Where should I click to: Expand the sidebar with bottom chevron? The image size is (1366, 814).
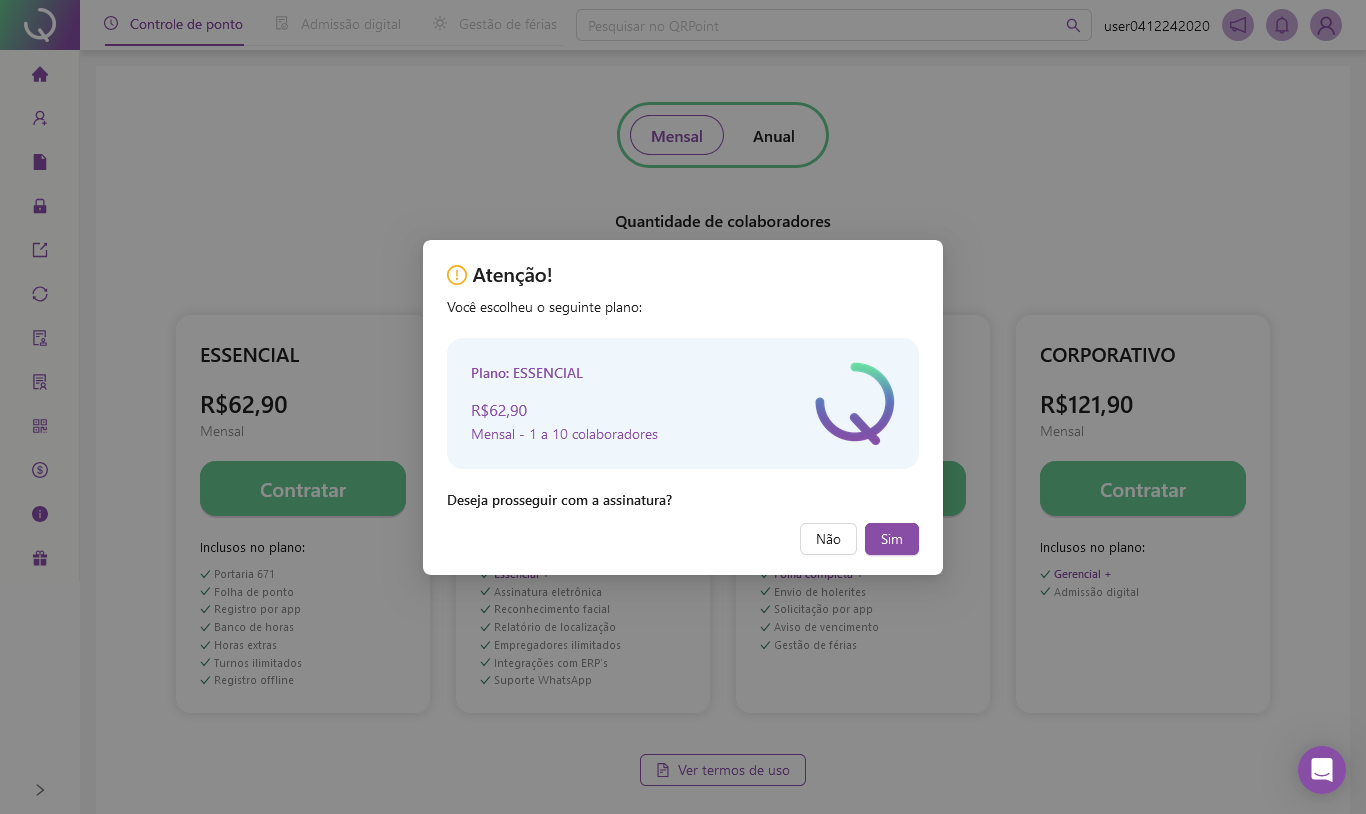click(x=40, y=790)
